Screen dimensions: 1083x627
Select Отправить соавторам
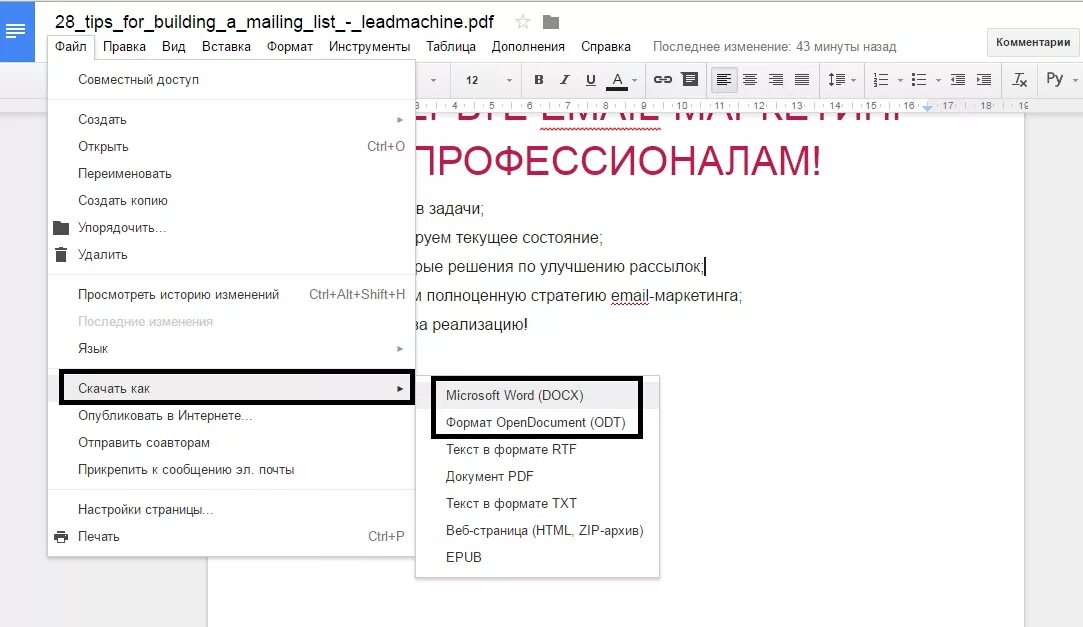231,442
